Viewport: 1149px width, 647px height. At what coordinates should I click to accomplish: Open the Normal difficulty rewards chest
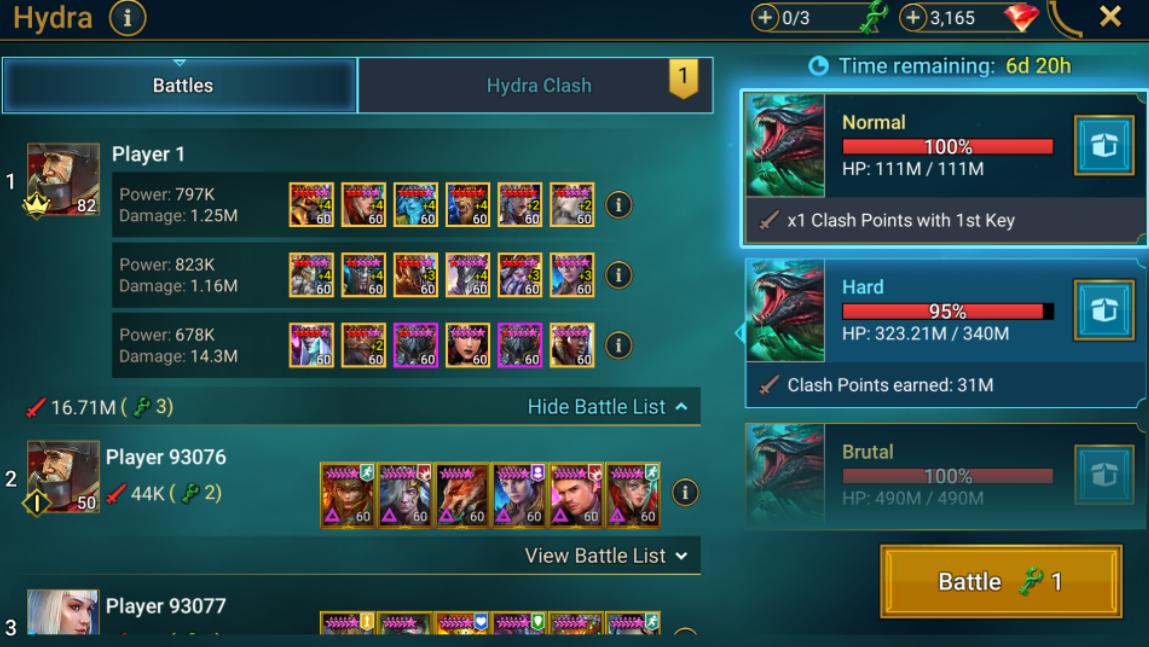coord(1104,146)
